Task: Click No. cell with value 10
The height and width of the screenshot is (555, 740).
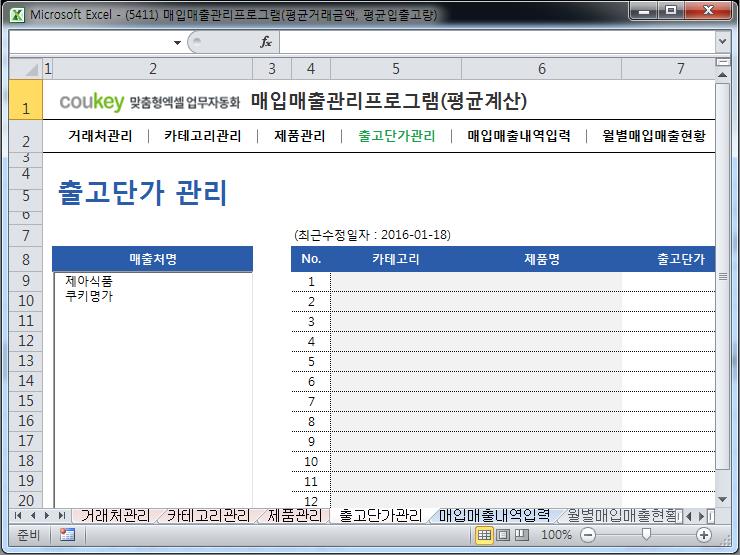Action: (x=311, y=462)
